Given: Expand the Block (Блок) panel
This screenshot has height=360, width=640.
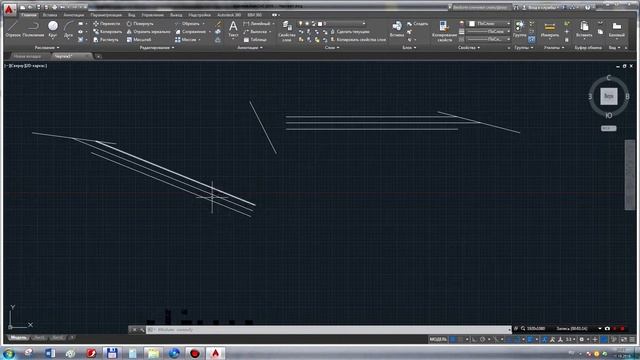Looking at the screenshot, I should pyautogui.click(x=409, y=48).
